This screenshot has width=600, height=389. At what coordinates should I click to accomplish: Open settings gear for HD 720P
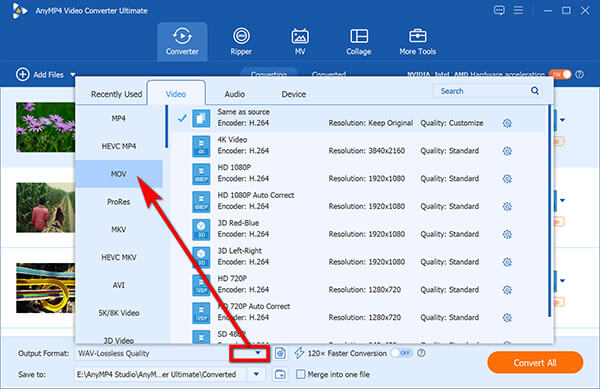tap(507, 290)
